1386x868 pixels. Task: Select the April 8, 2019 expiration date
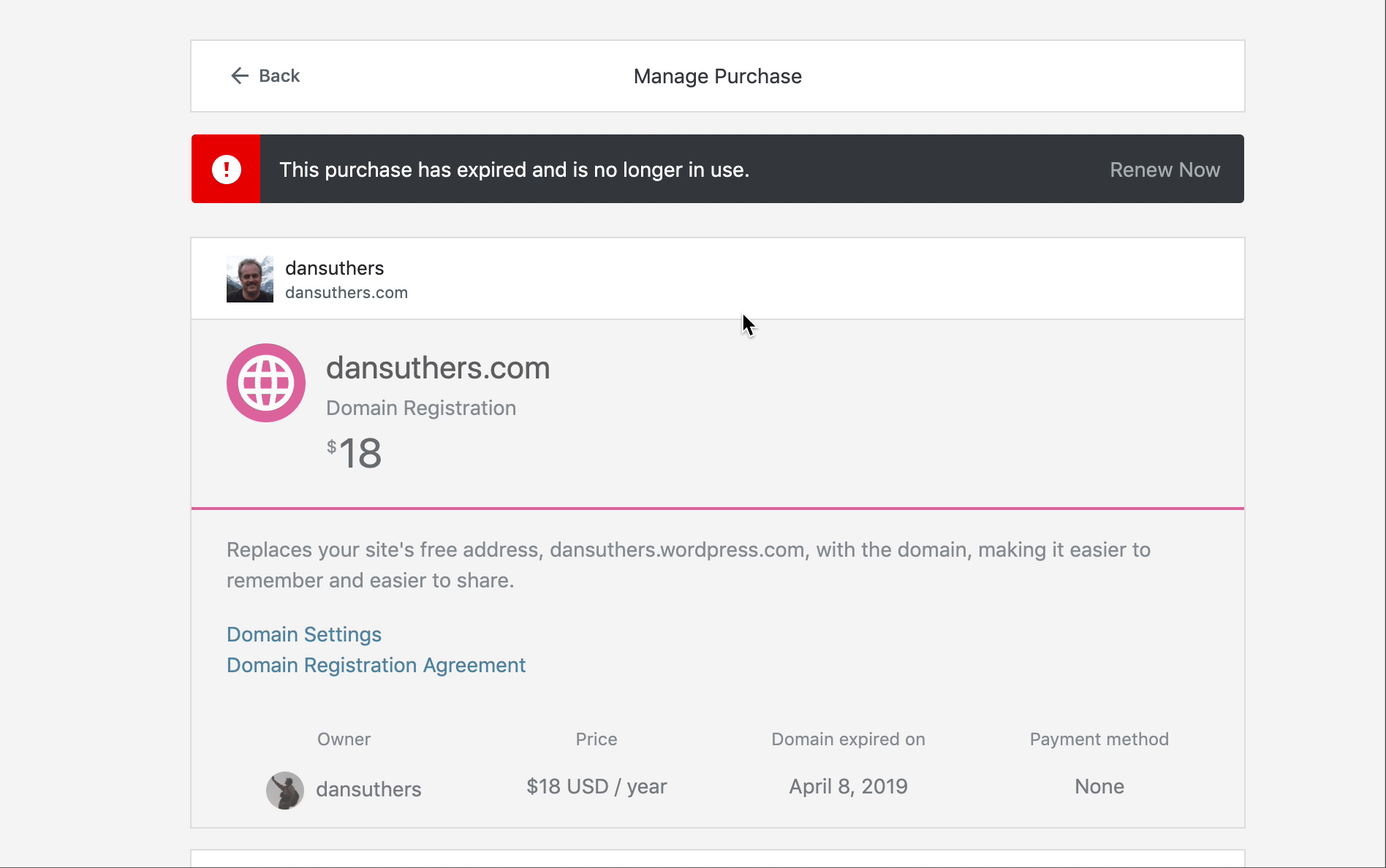coord(847,786)
